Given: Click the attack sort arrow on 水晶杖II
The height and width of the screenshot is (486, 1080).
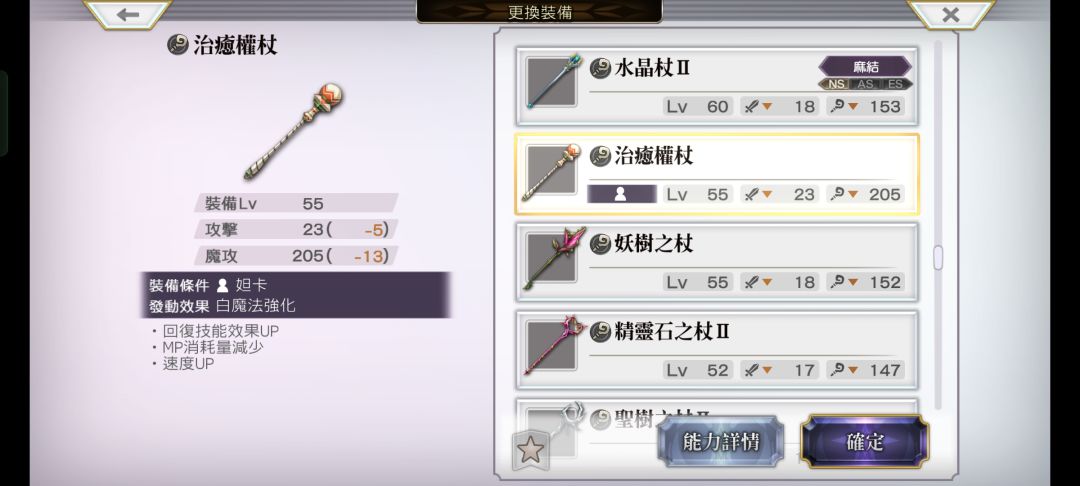Looking at the screenshot, I should [x=767, y=107].
